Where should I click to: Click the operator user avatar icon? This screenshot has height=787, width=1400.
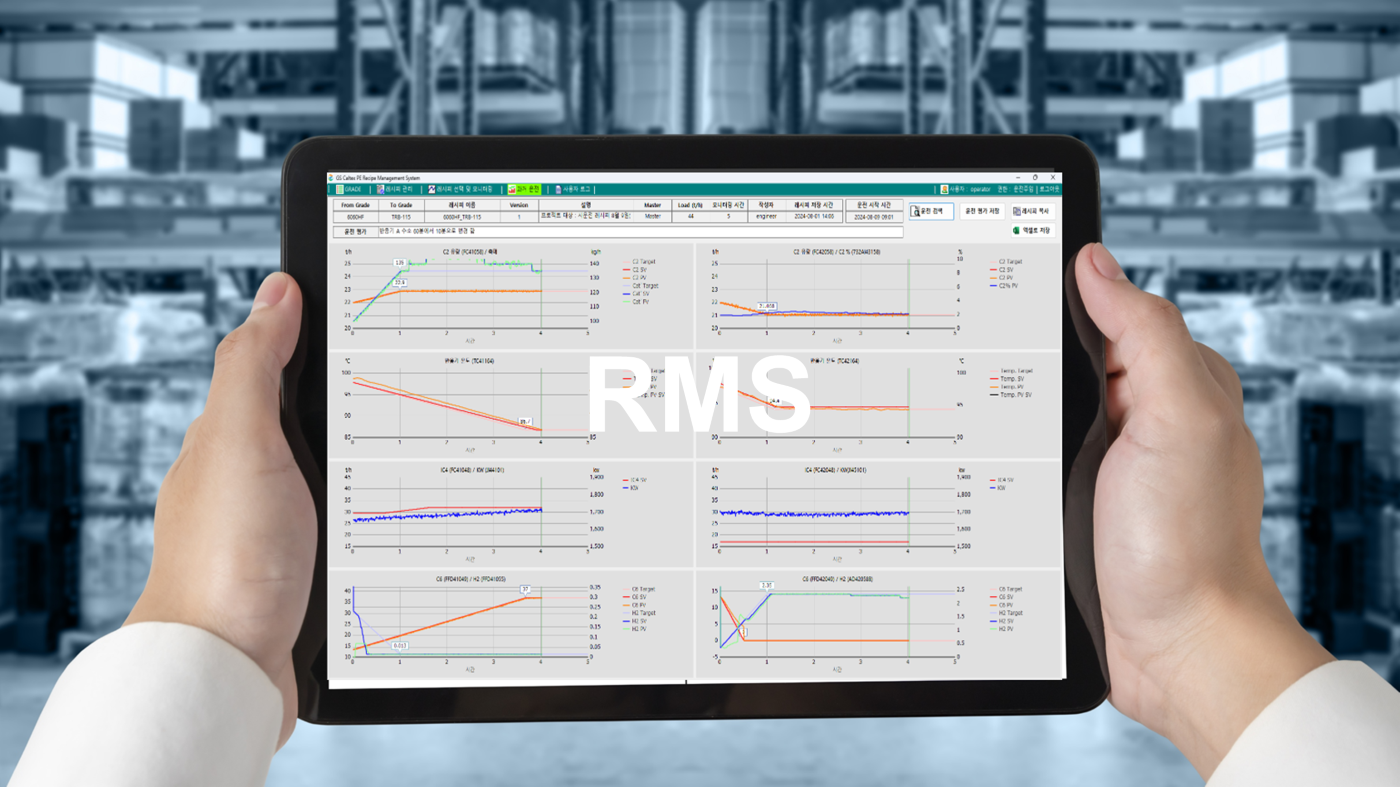[944, 189]
